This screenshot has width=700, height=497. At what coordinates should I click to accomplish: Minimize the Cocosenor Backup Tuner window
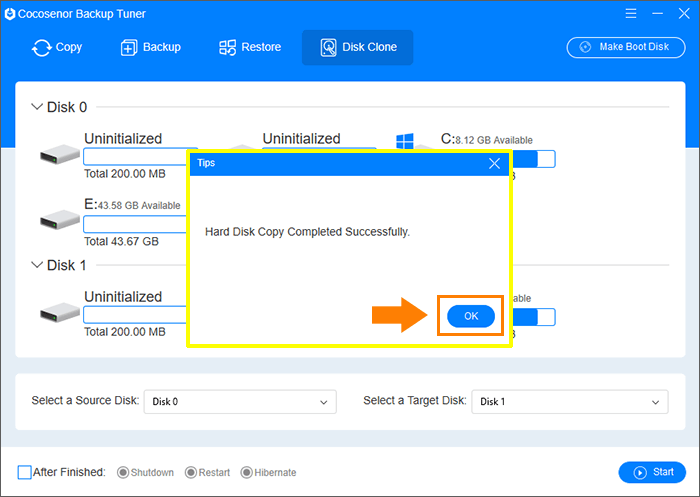tap(657, 13)
